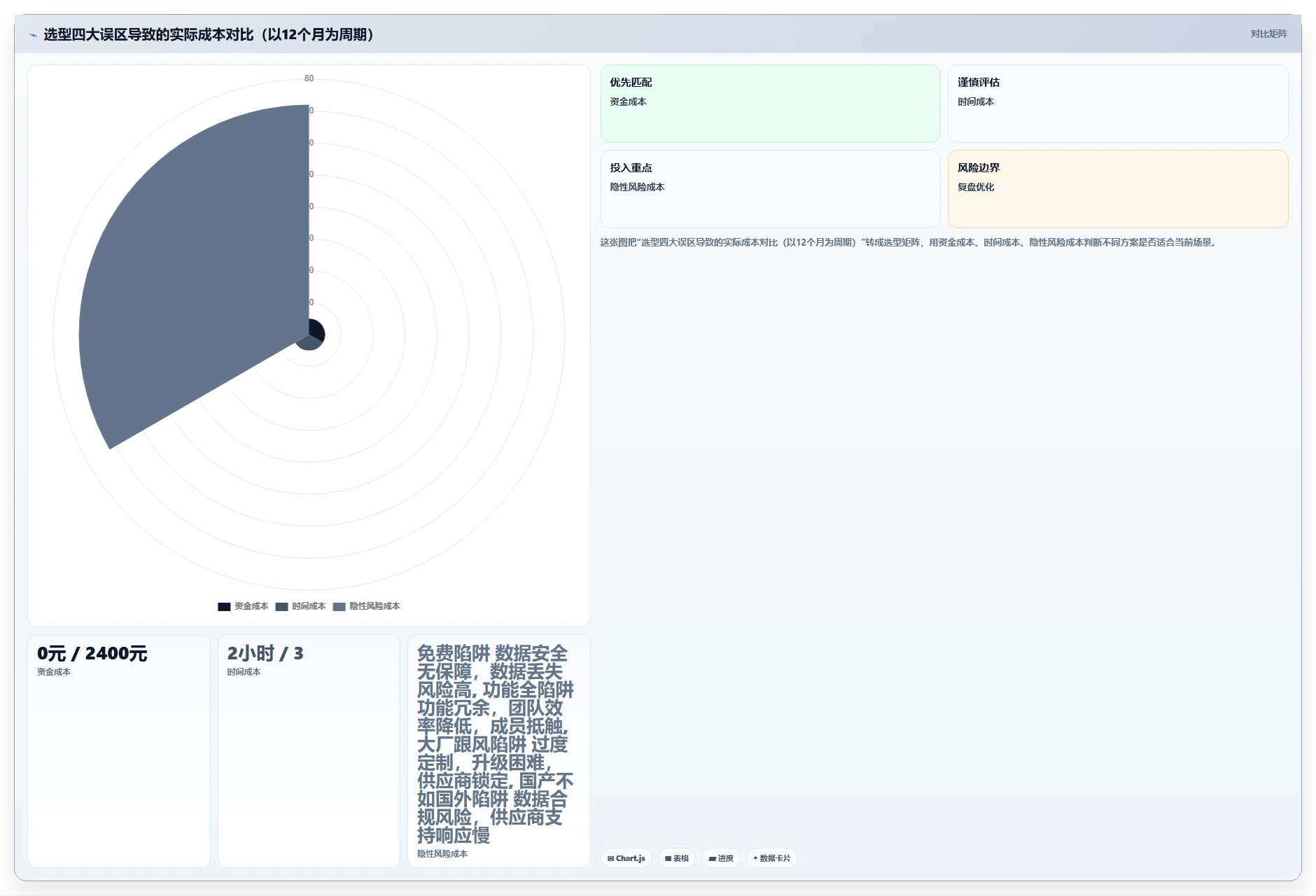Click the 隐性风险成本 label under 投入重点
The height and width of the screenshot is (896, 1316).
point(637,187)
